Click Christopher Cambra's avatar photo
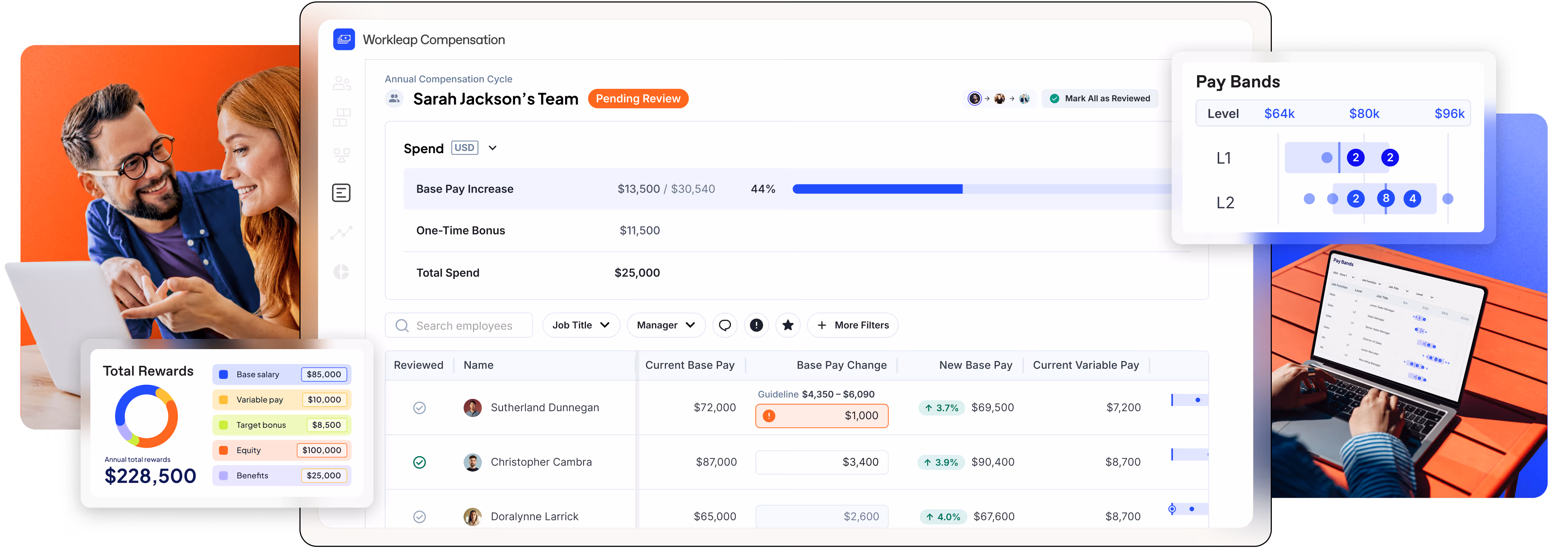The image size is (1568, 548). [x=472, y=462]
